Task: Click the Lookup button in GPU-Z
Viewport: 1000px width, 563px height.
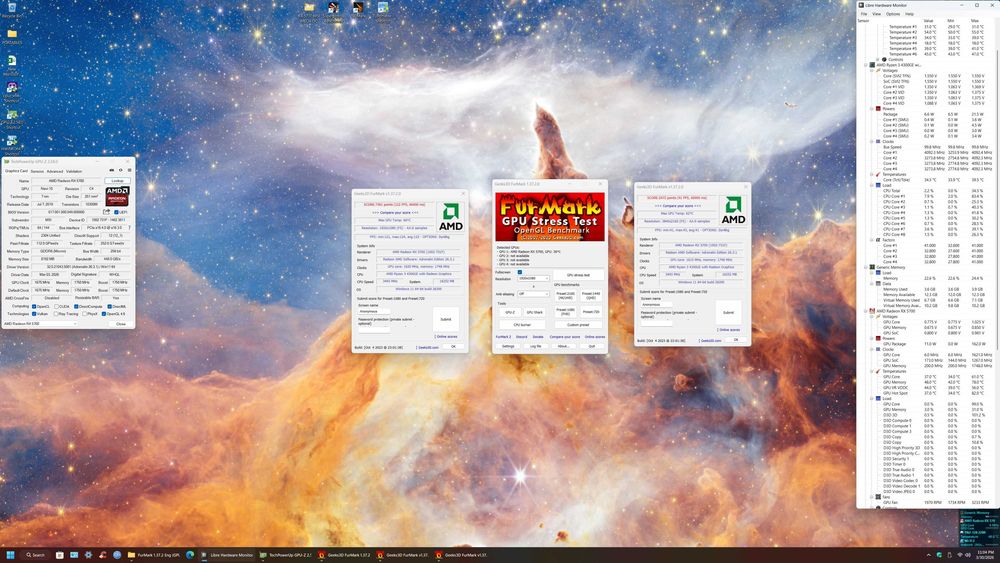Action: click(117, 181)
